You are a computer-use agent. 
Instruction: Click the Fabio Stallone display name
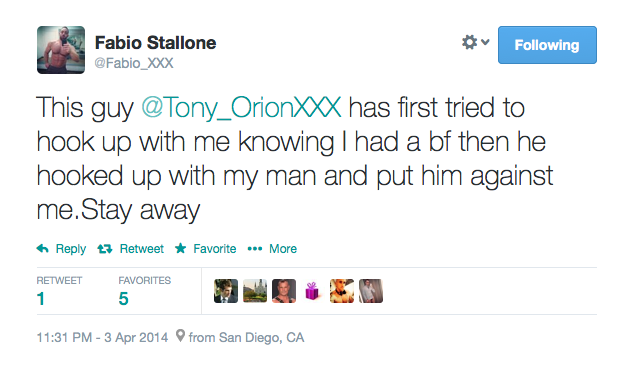[x=155, y=43]
